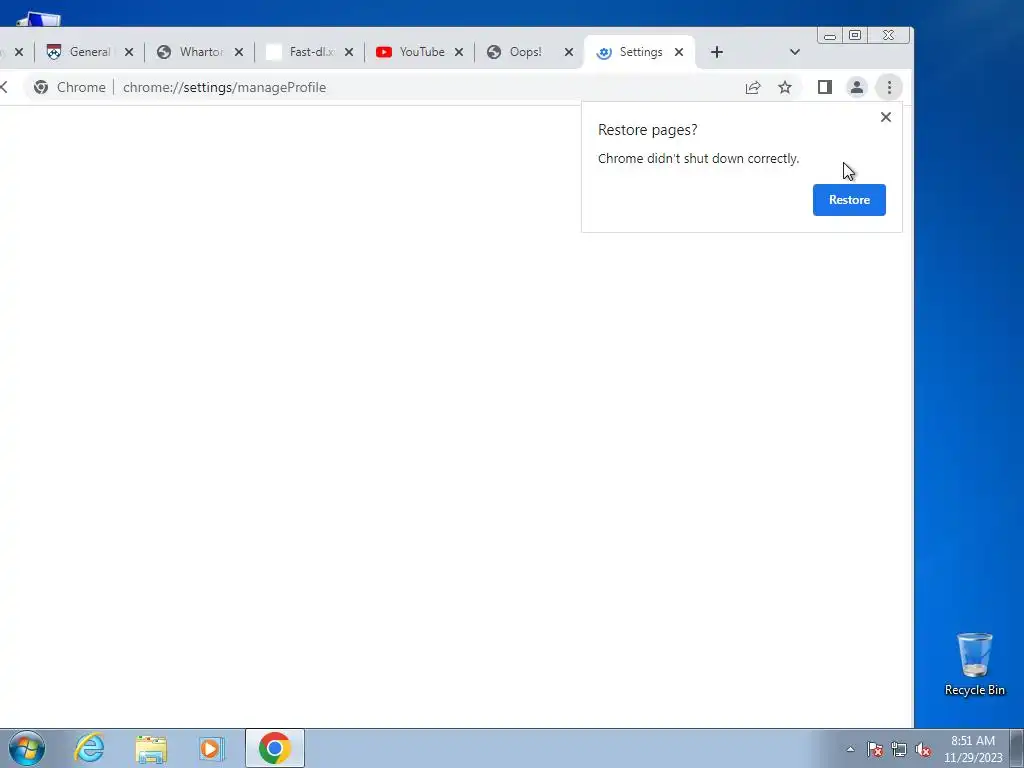1024x768 pixels.
Task: Open Windows Explorer from taskbar
Action: (151, 748)
